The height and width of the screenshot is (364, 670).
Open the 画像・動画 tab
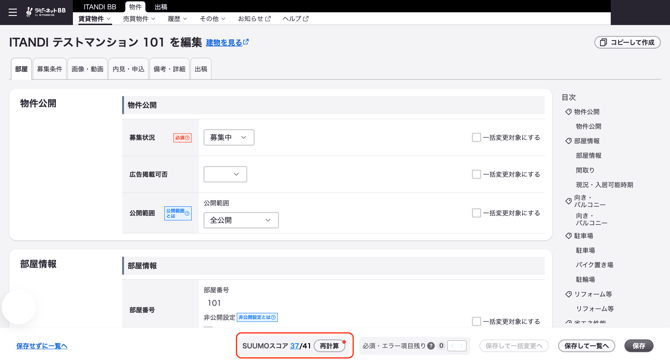click(x=87, y=69)
